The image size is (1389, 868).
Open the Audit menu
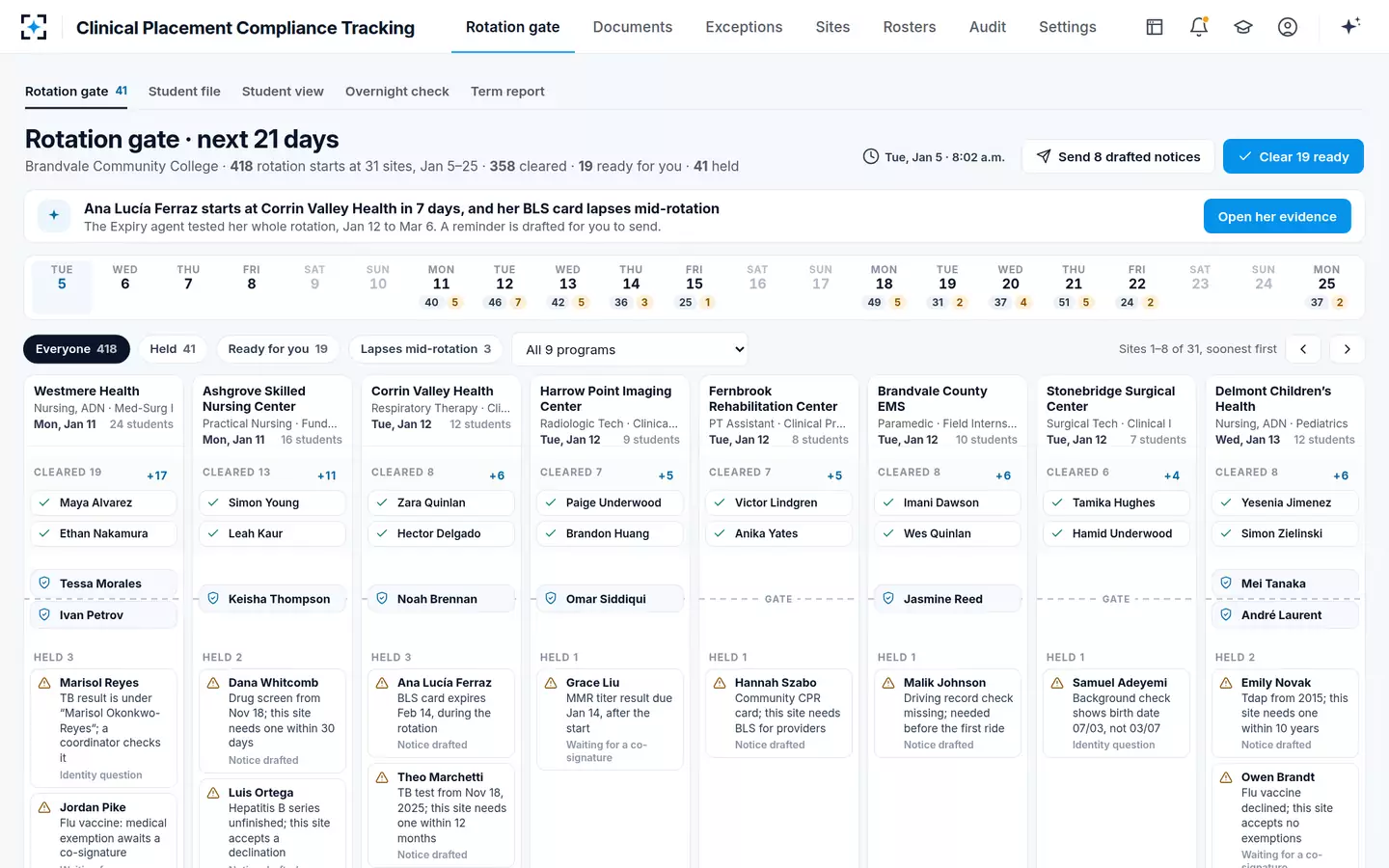pyautogui.click(x=988, y=27)
